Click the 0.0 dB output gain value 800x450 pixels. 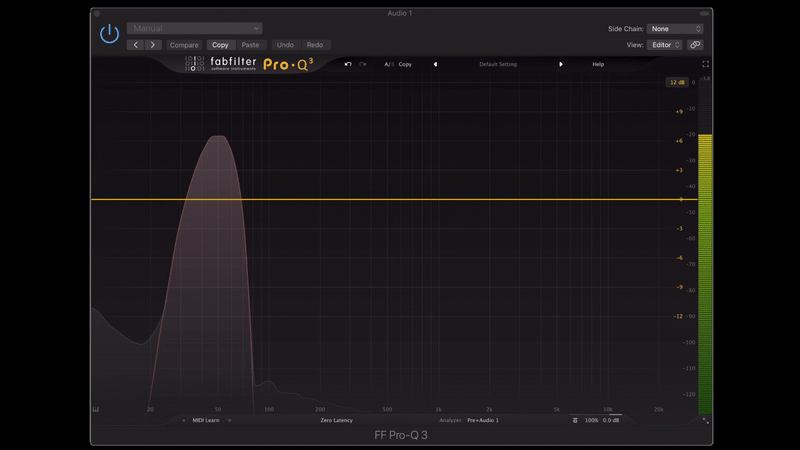click(611, 420)
